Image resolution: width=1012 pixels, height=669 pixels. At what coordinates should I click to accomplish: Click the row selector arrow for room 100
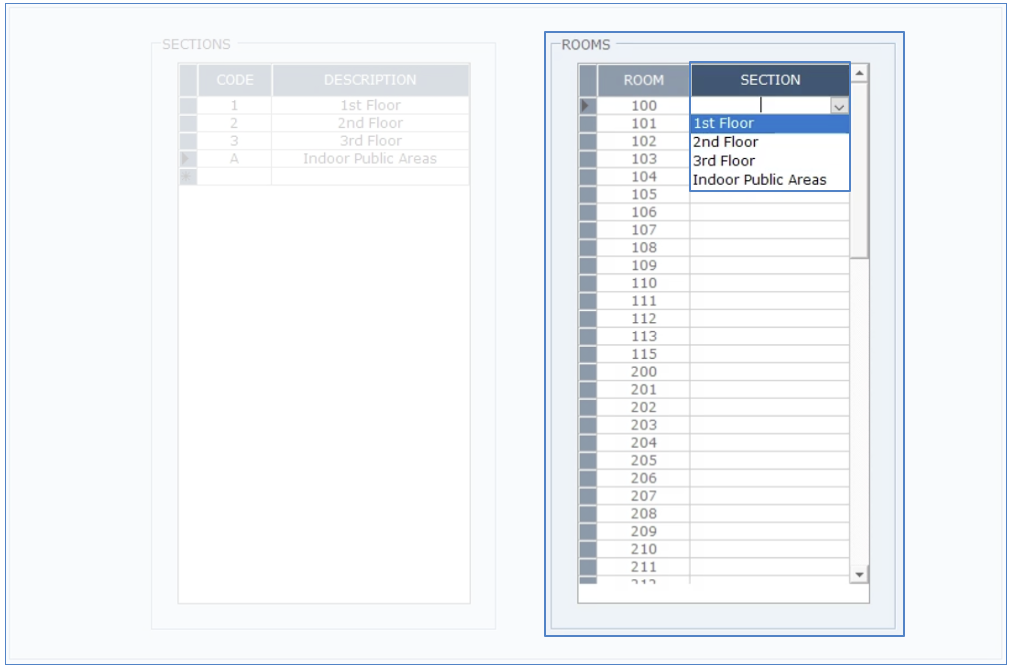(587, 106)
